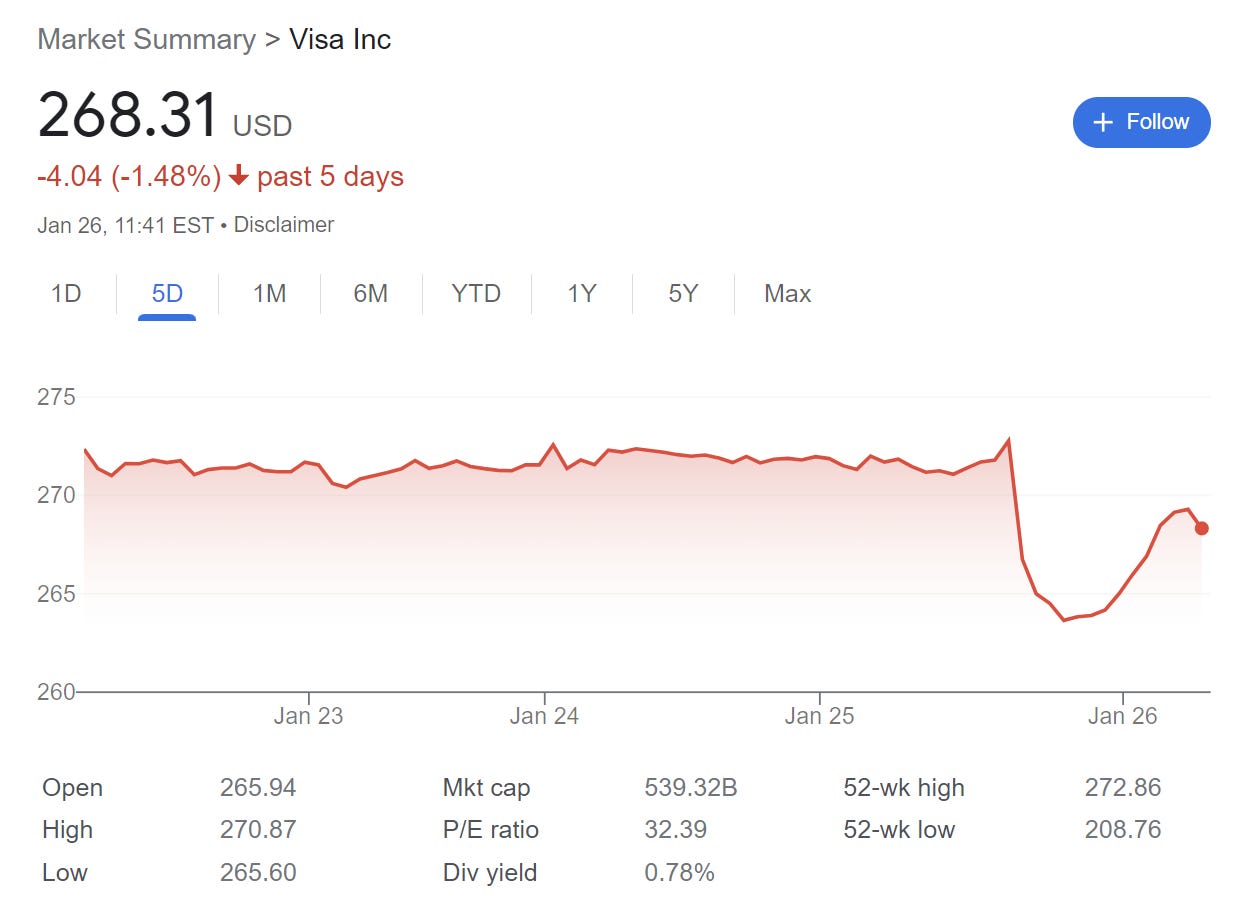
Task: Click the red current-price dot on chart
Action: pyautogui.click(x=1201, y=528)
